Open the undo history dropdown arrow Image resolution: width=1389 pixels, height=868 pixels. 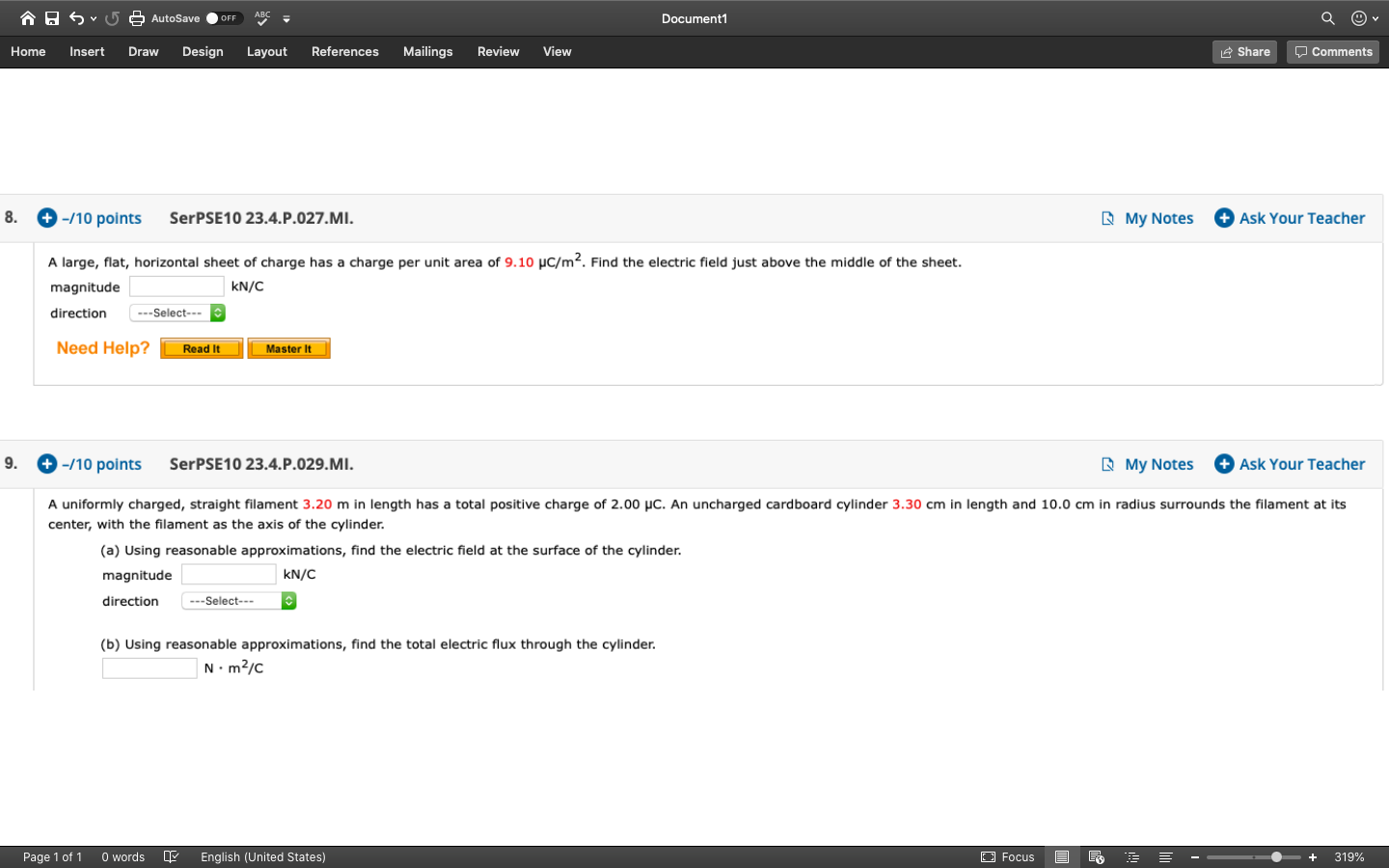(94, 18)
